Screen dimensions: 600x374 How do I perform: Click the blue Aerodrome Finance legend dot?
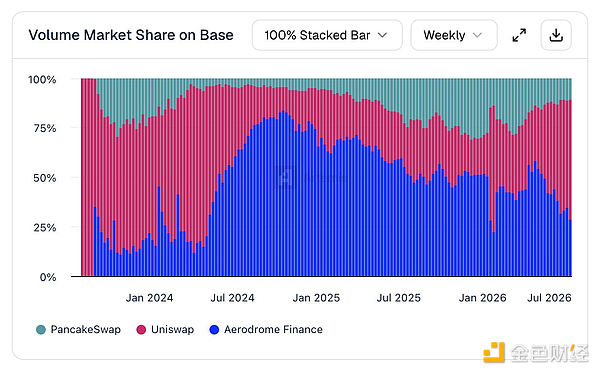(x=214, y=330)
